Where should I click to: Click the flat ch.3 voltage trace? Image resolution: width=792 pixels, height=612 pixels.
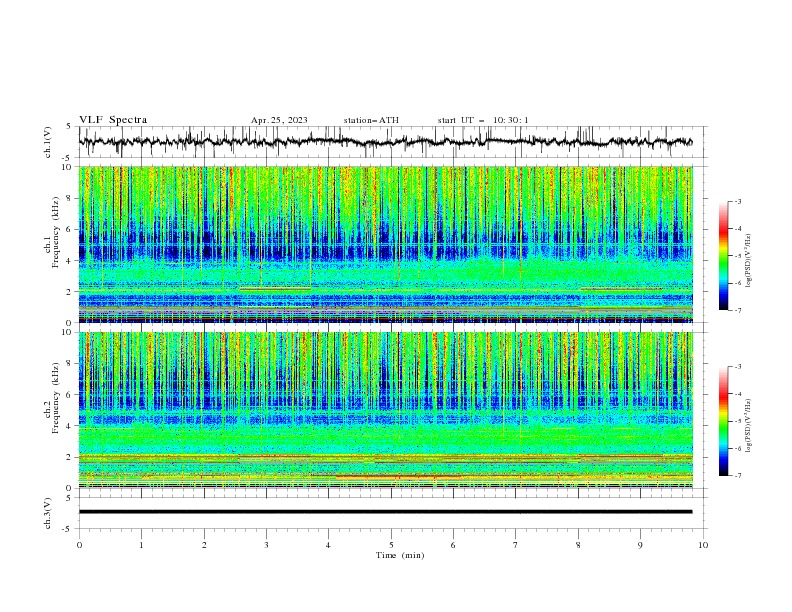[385, 512]
